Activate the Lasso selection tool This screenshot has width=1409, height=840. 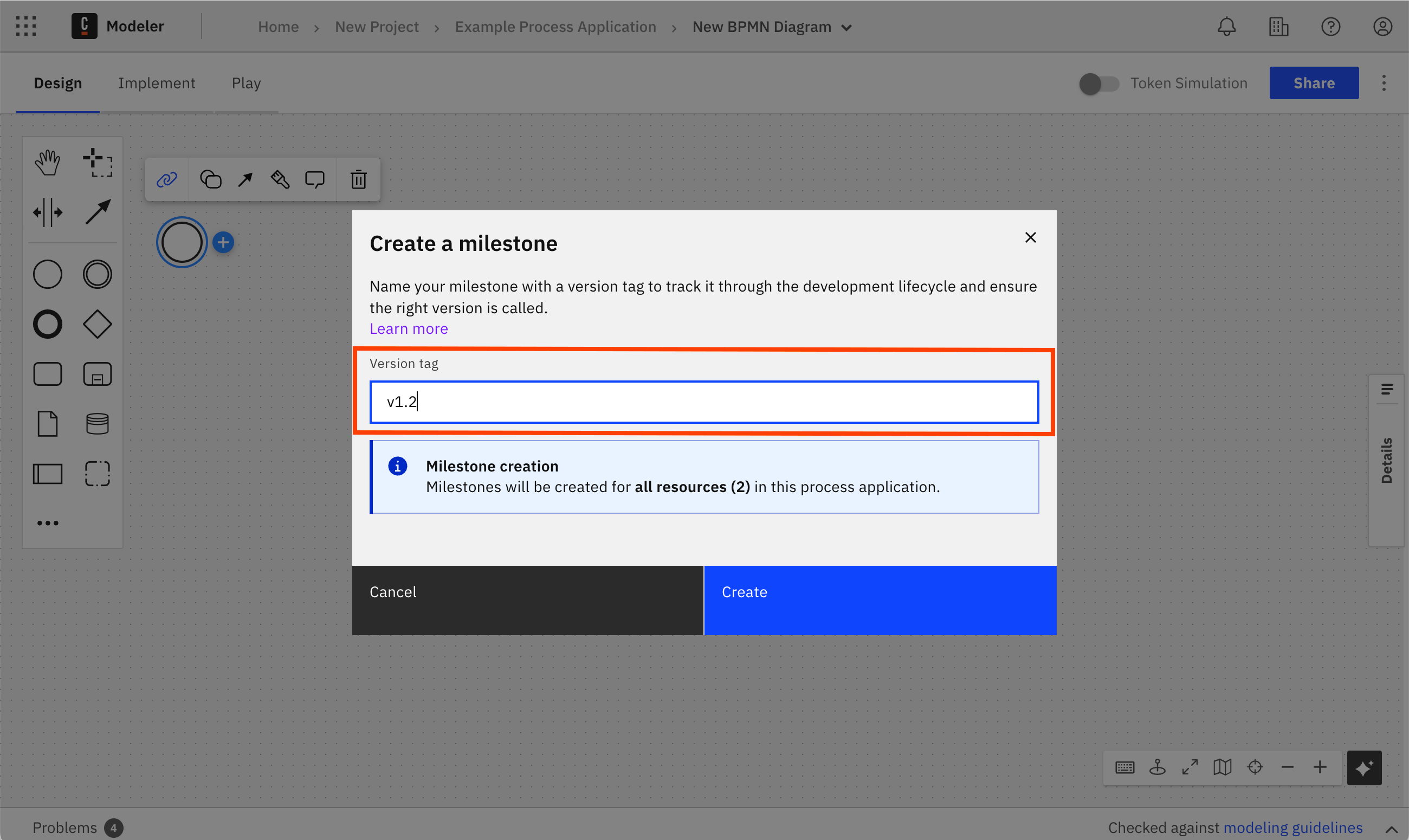(x=98, y=163)
